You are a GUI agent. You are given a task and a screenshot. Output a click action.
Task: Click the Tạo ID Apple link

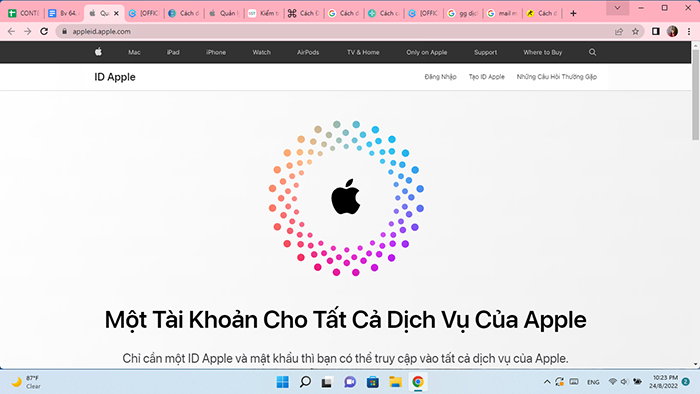tap(486, 77)
